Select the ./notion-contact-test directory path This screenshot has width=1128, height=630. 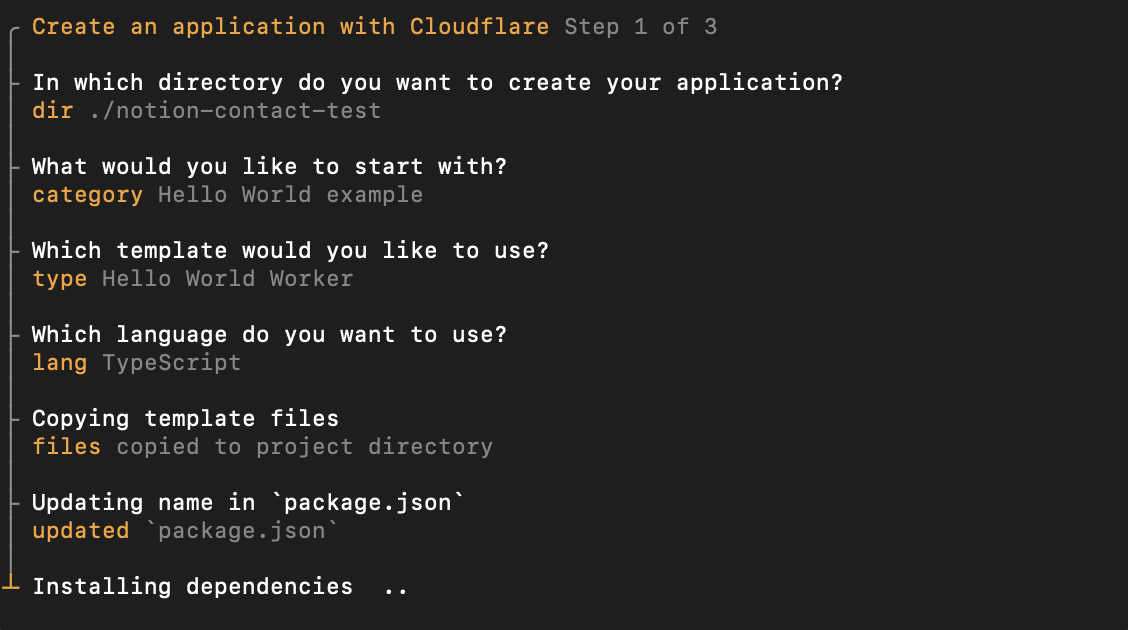pyautogui.click(x=235, y=111)
